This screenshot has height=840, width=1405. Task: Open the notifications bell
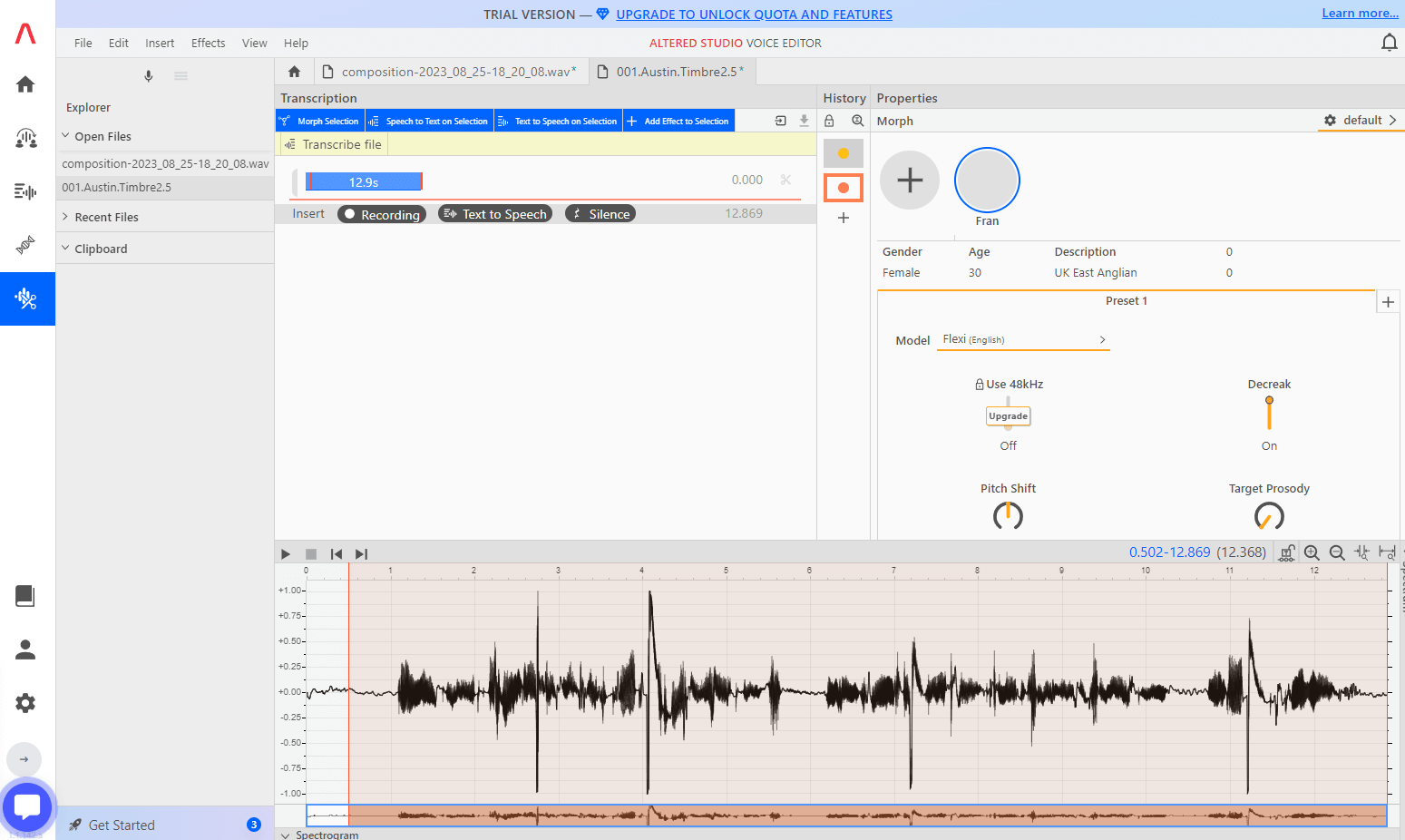point(1389,43)
